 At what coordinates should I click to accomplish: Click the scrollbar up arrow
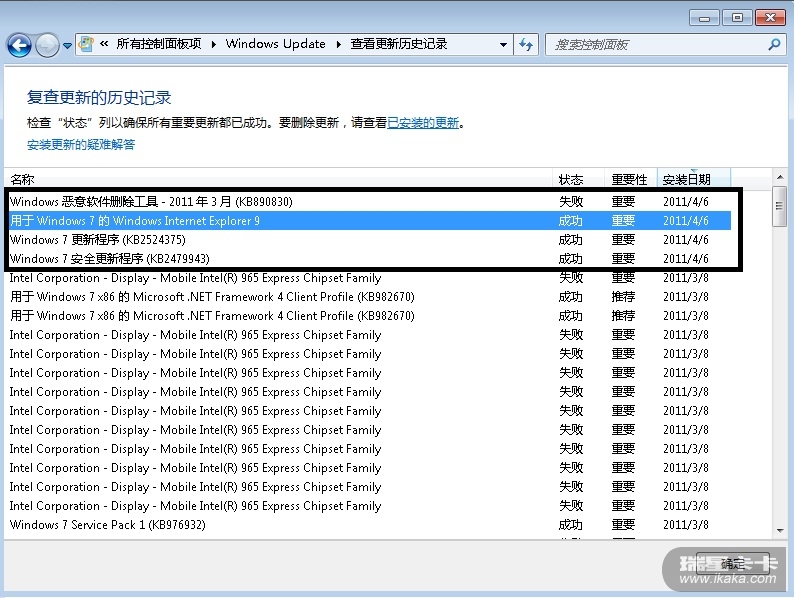click(x=780, y=177)
